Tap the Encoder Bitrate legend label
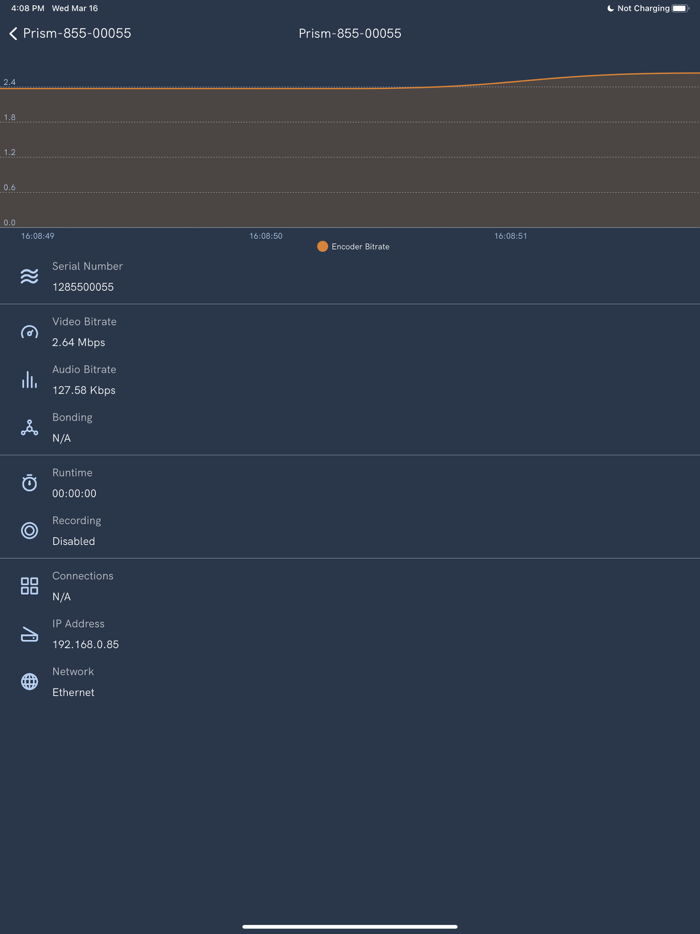 point(360,247)
